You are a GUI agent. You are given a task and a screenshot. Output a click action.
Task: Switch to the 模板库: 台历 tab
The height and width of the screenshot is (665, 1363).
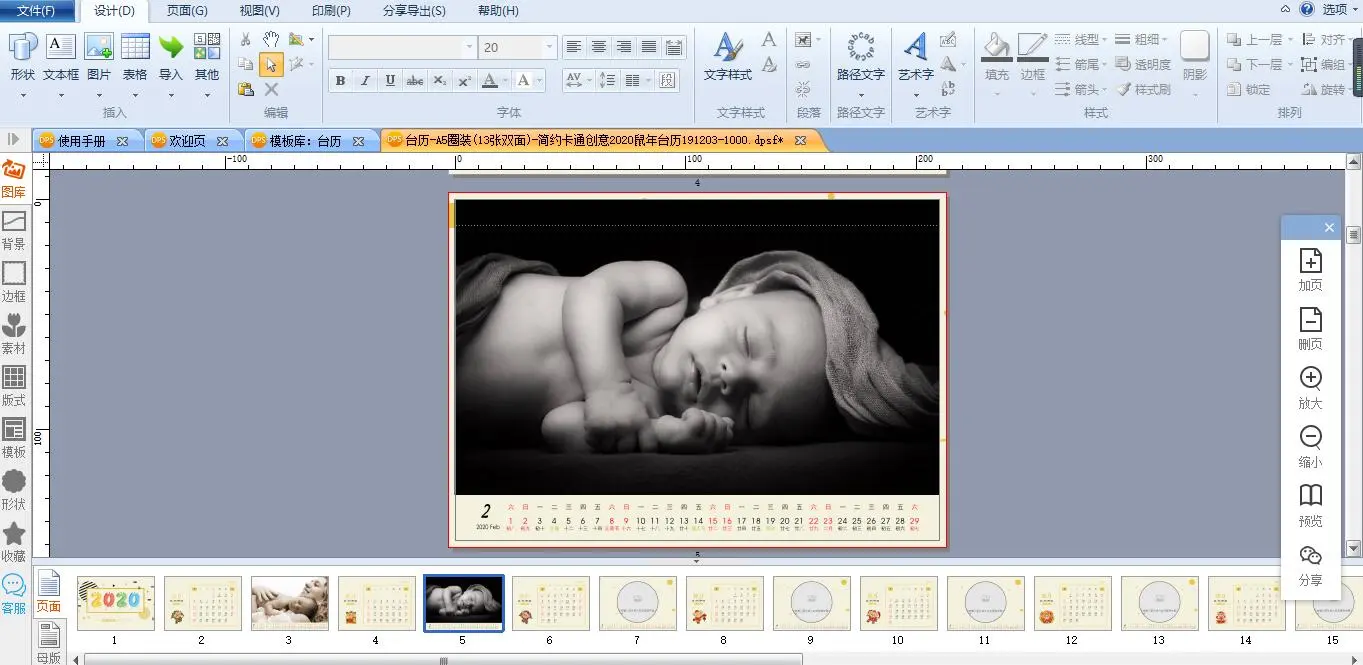click(305, 141)
